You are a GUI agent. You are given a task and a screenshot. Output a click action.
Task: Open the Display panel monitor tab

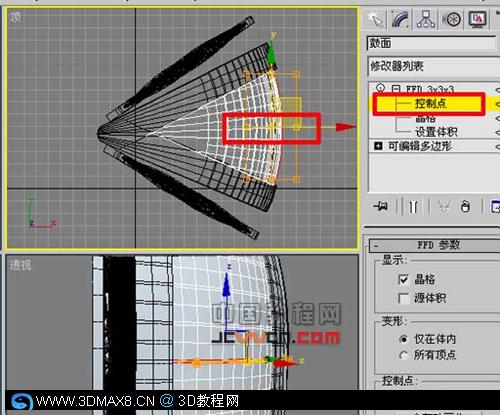[477, 20]
